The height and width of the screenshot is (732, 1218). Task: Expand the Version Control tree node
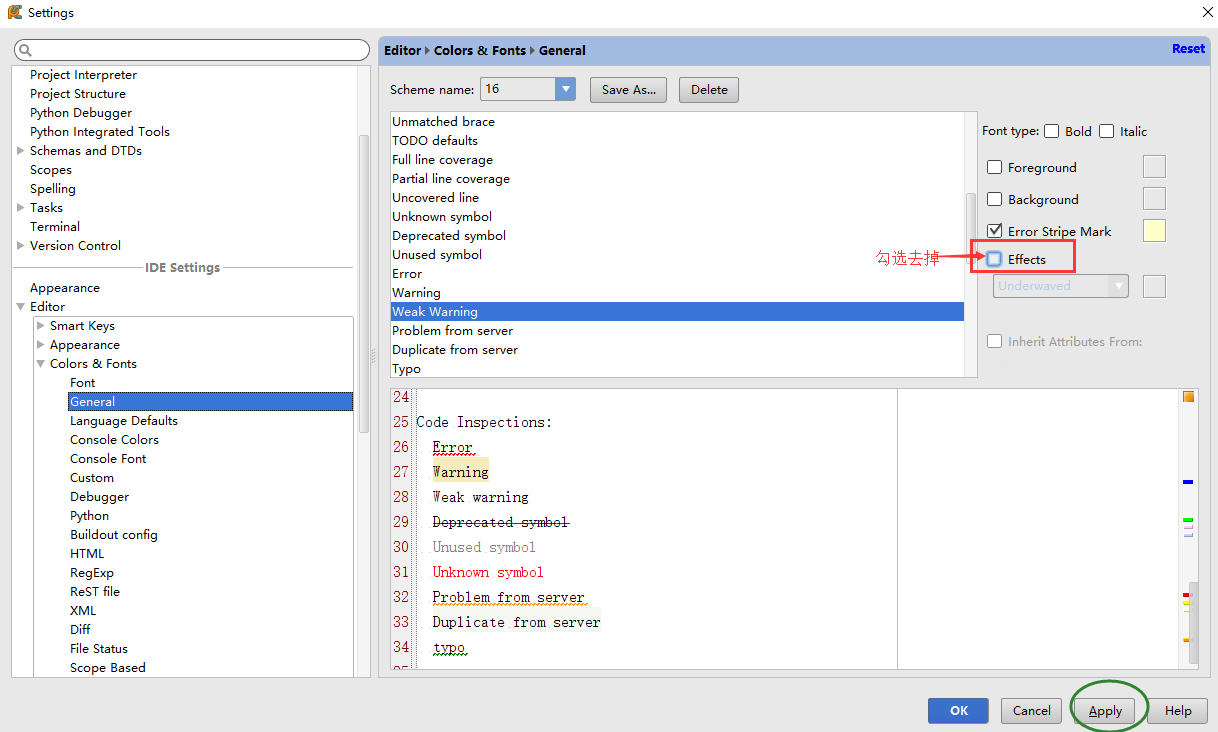pos(21,246)
